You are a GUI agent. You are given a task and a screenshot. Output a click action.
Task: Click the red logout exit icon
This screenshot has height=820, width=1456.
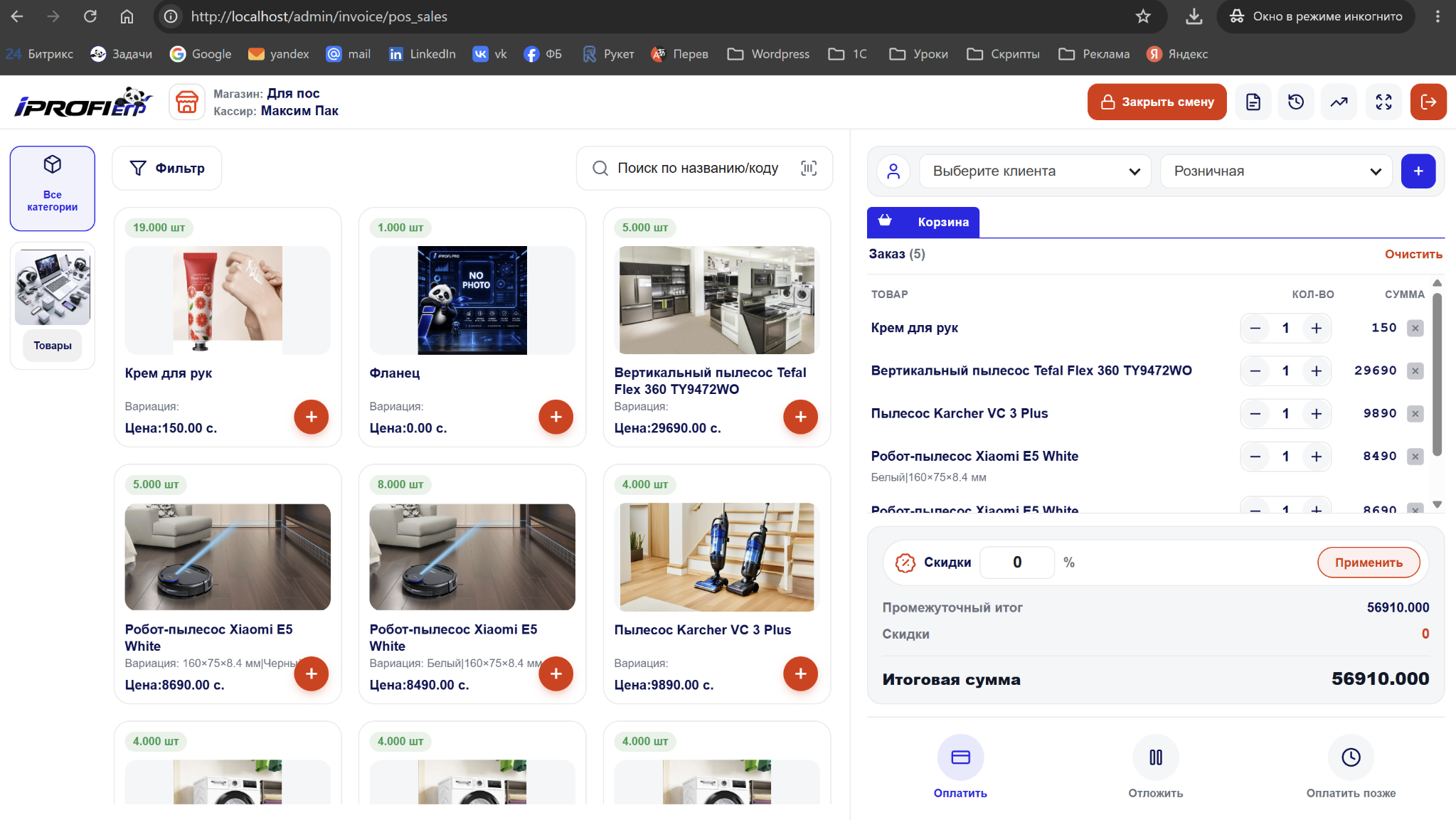[x=1428, y=102]
